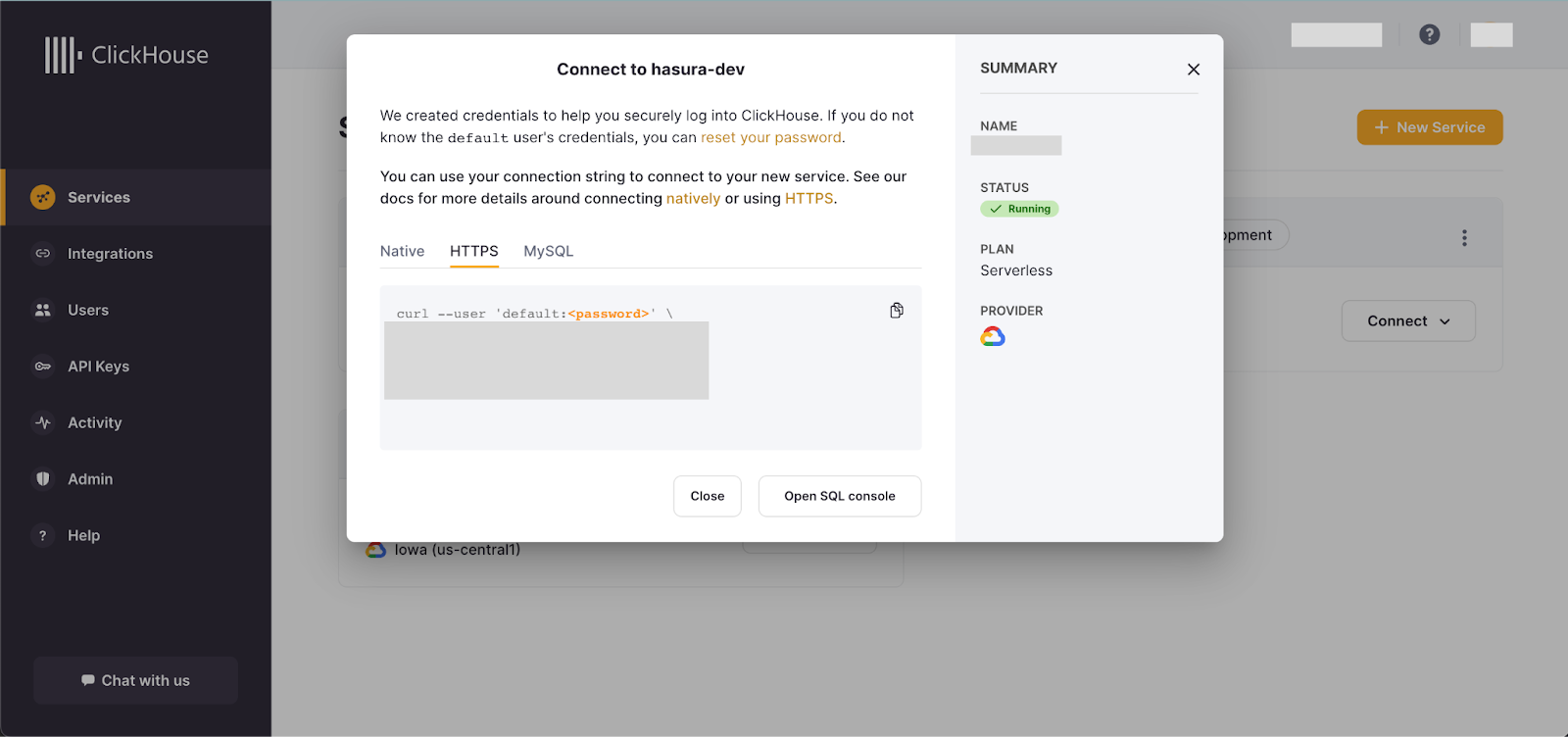The height and width of the screenshot is (737, 1568).
Task: Click the Connect to hasura-dev title
Action: tap(651, 70)
